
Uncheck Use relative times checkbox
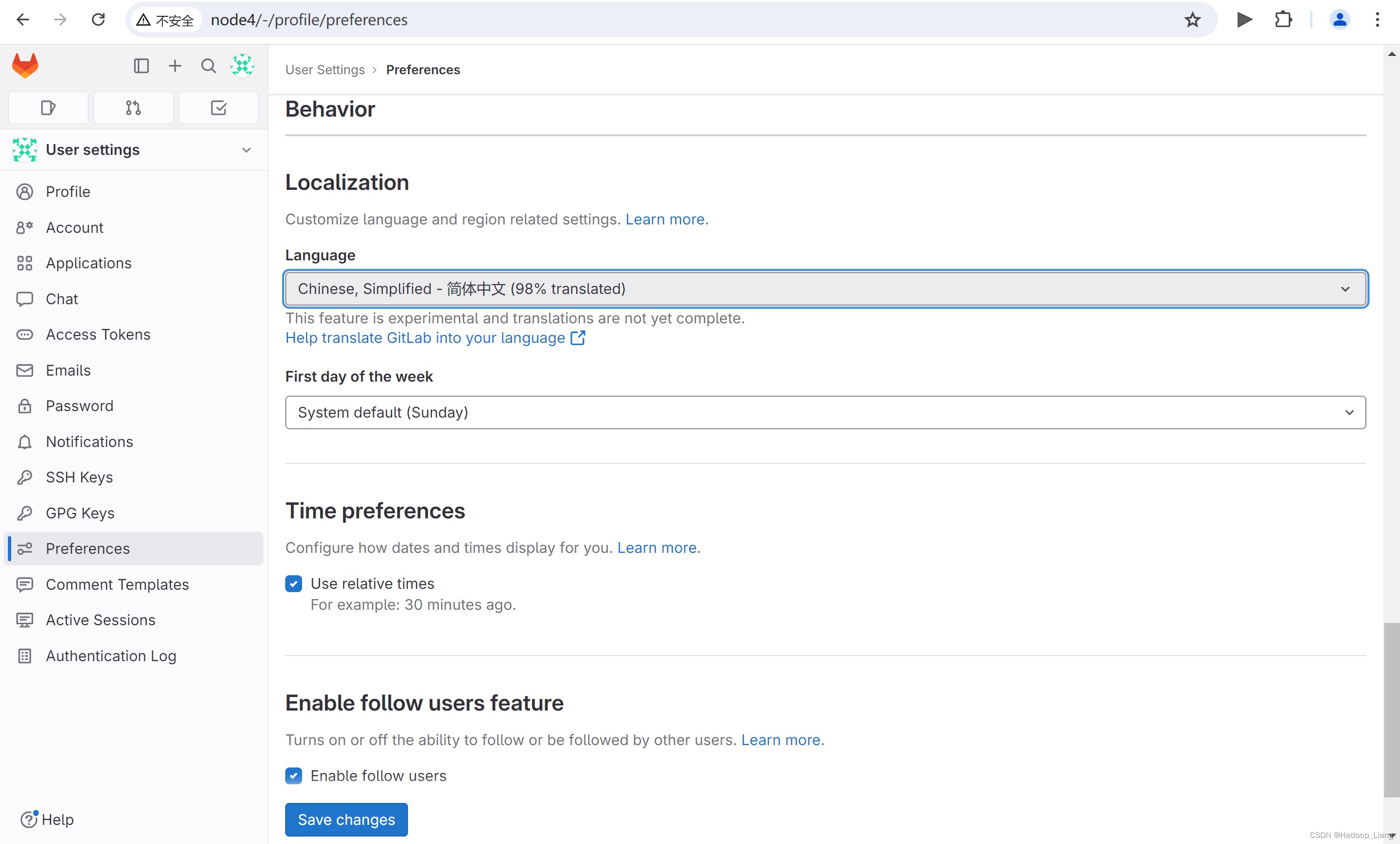[x=294, y=583]
